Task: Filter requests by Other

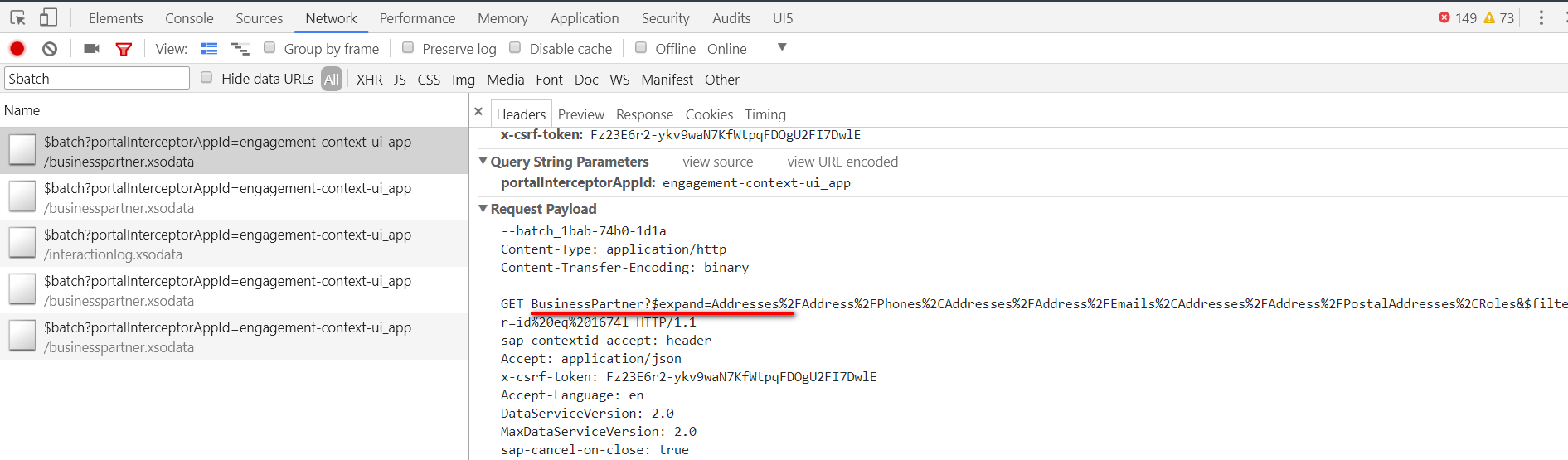Action: click(x=722, y=80)
